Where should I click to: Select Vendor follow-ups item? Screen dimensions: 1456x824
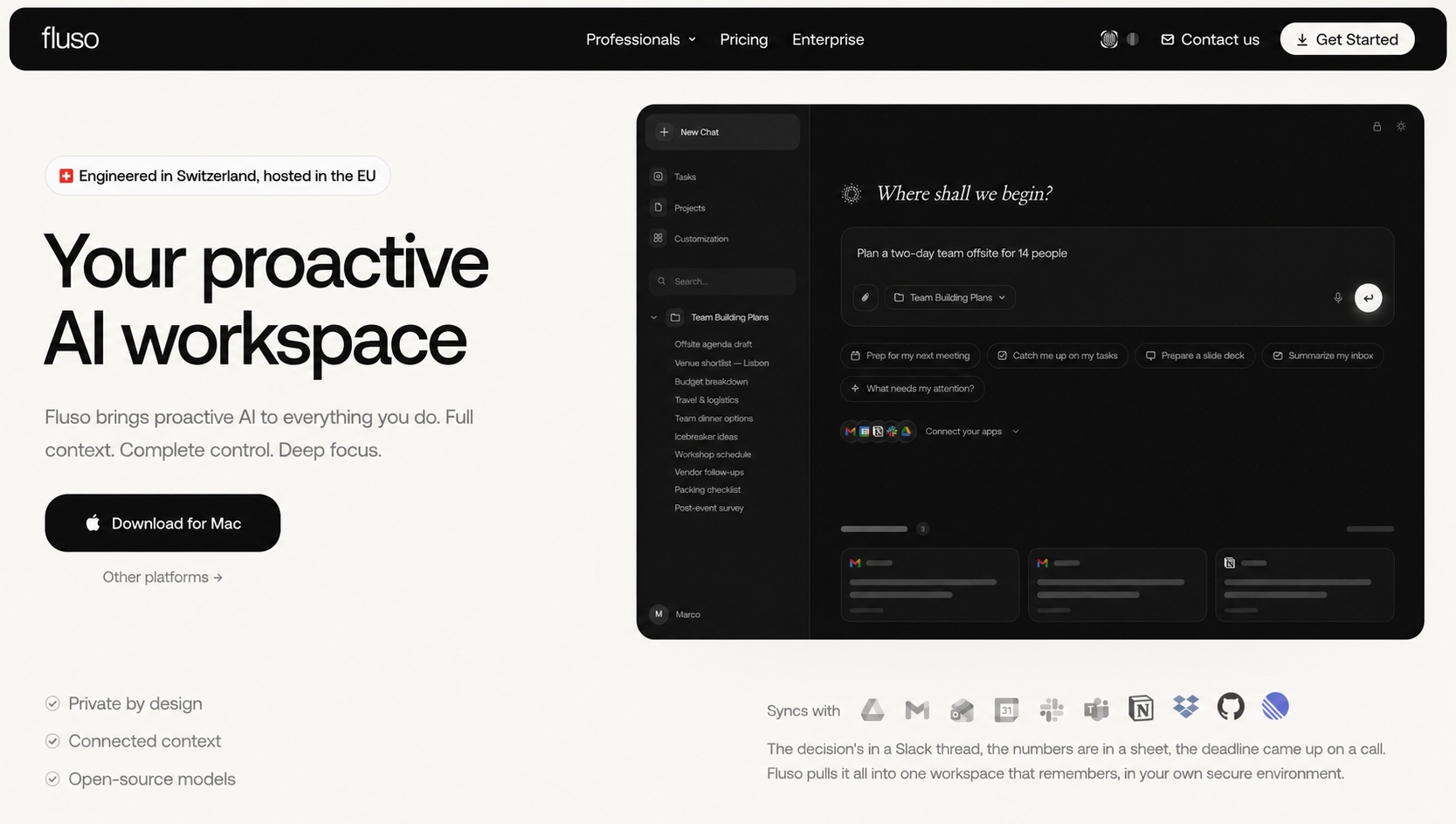point(709,472)
